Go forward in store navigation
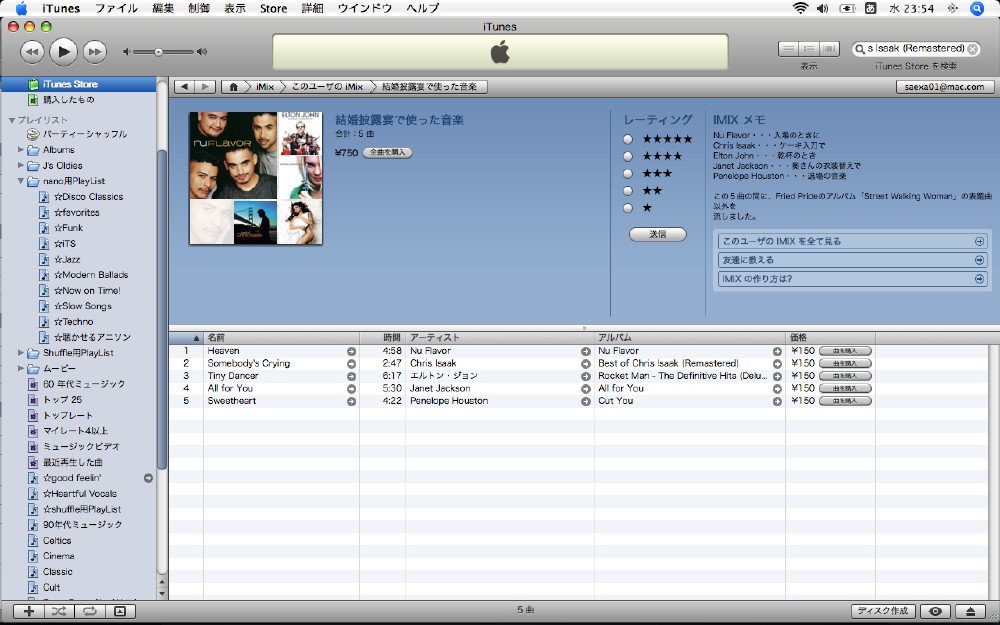Screen dimensions: 1000x625 coord(205,87)
